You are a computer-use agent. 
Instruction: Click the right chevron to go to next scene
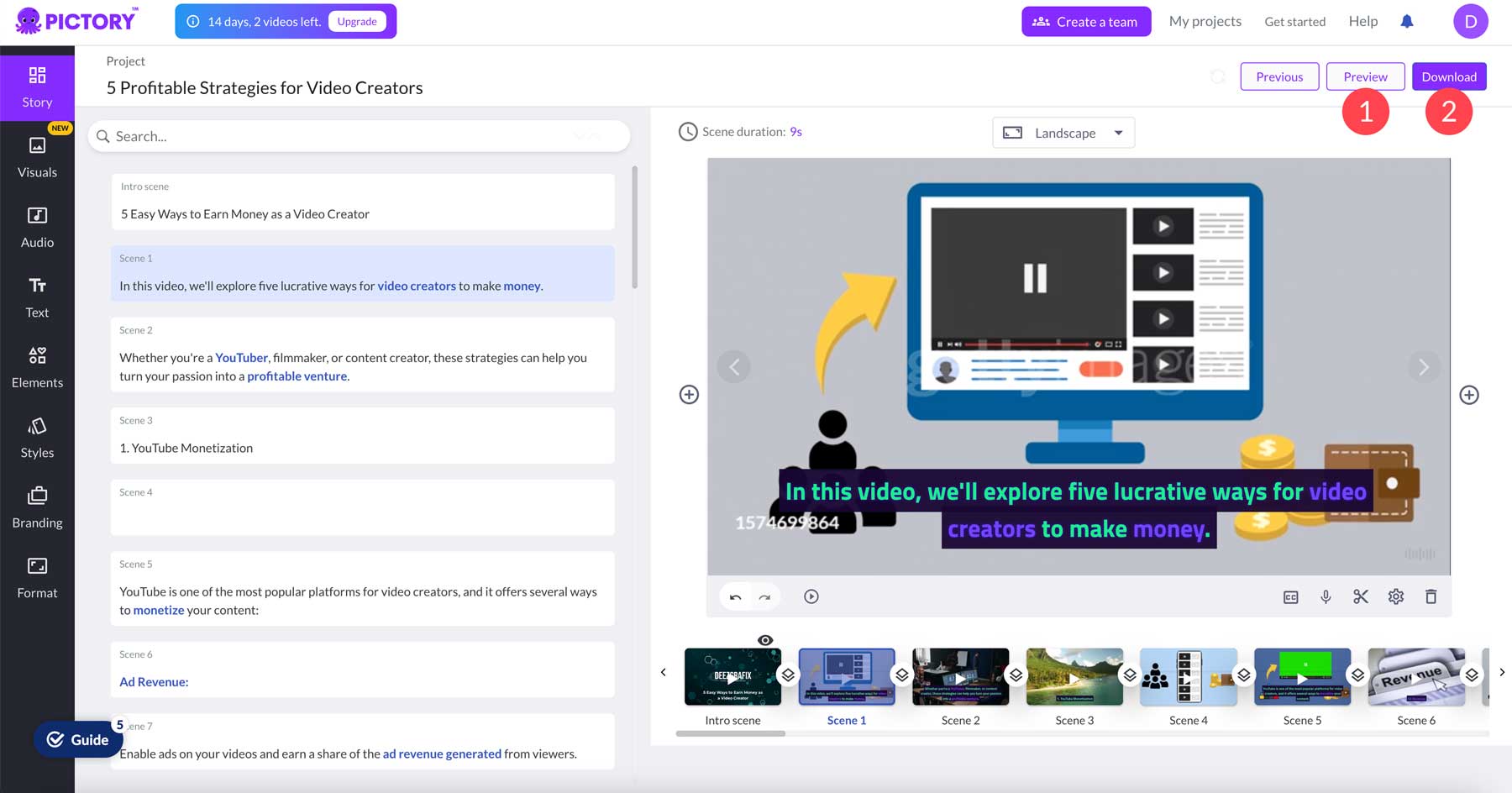click(x=1423, y=366)
